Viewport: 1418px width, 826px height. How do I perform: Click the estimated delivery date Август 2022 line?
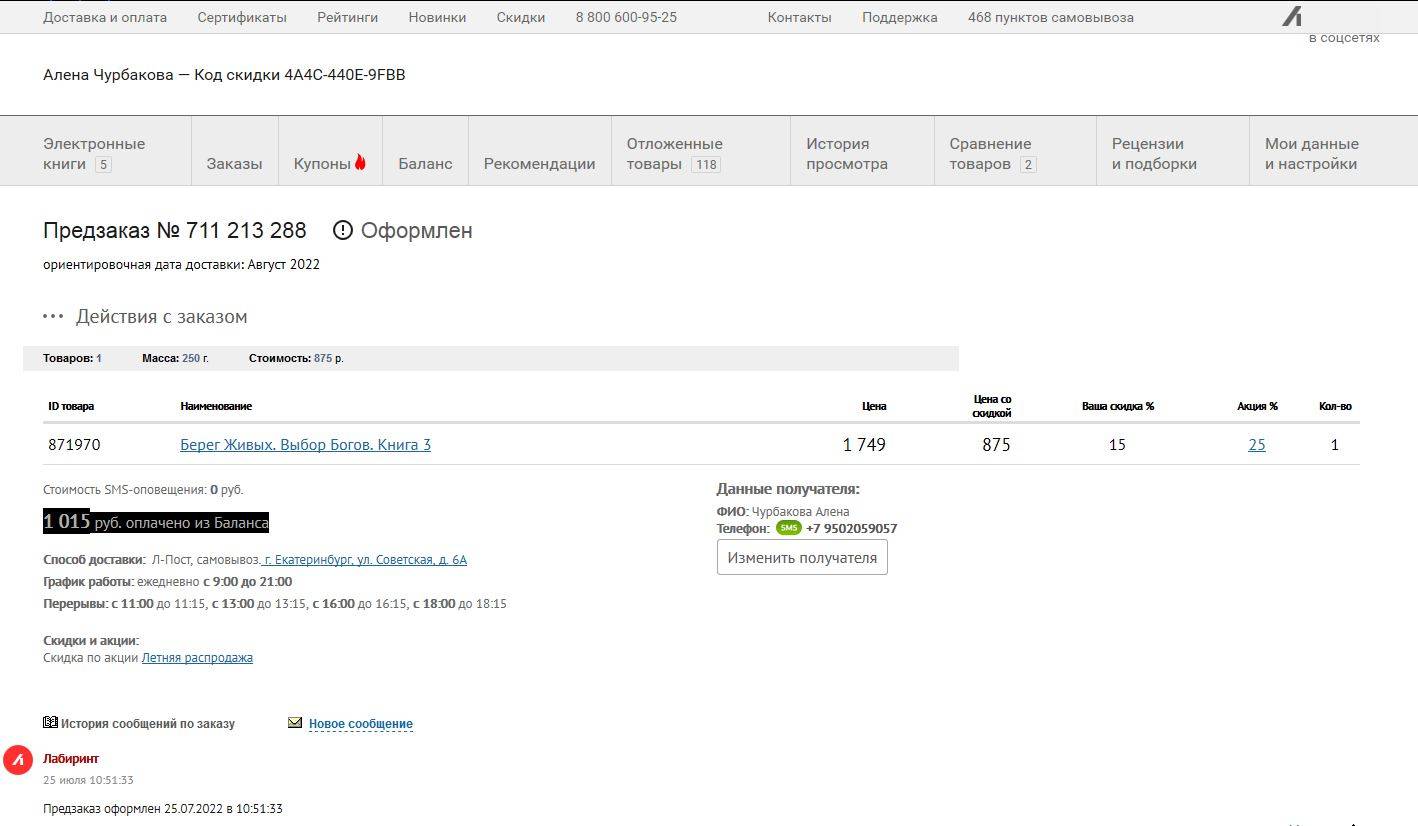[x=181, y=265]
